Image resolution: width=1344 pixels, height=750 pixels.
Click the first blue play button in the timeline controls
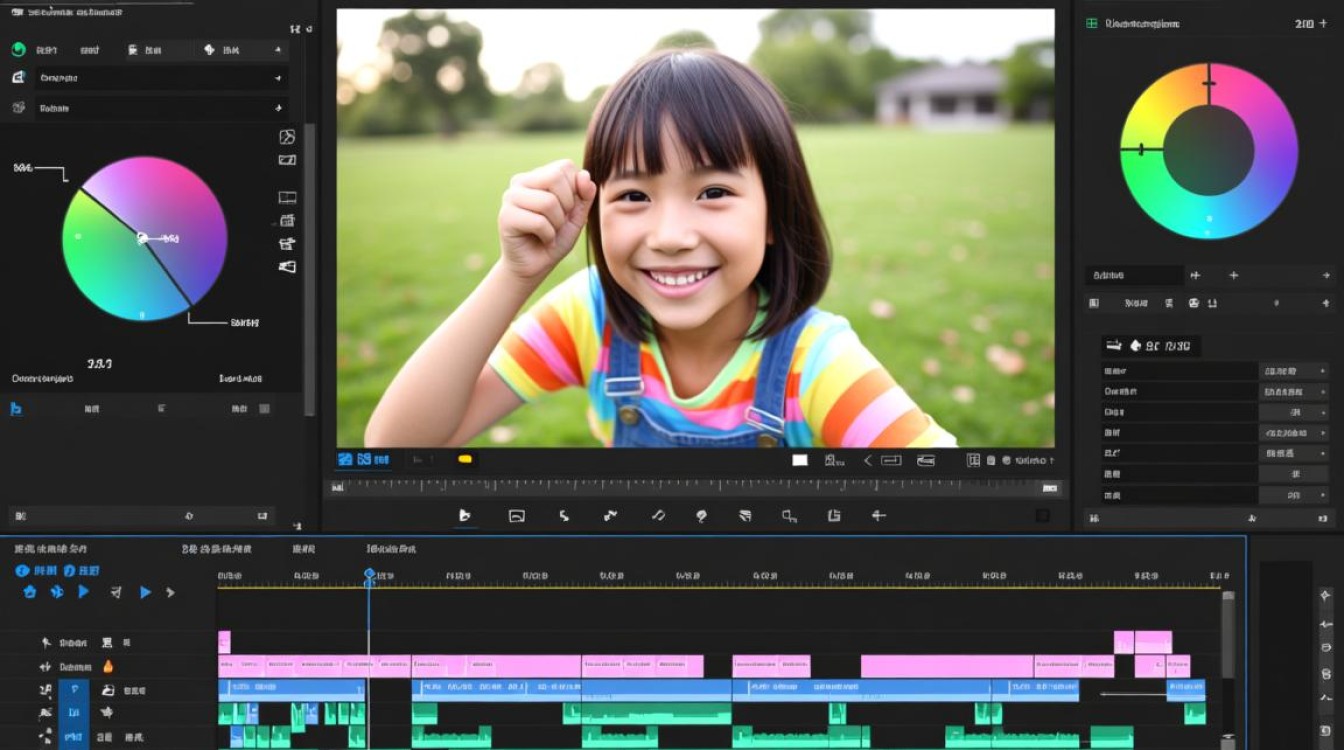point(84,592)
